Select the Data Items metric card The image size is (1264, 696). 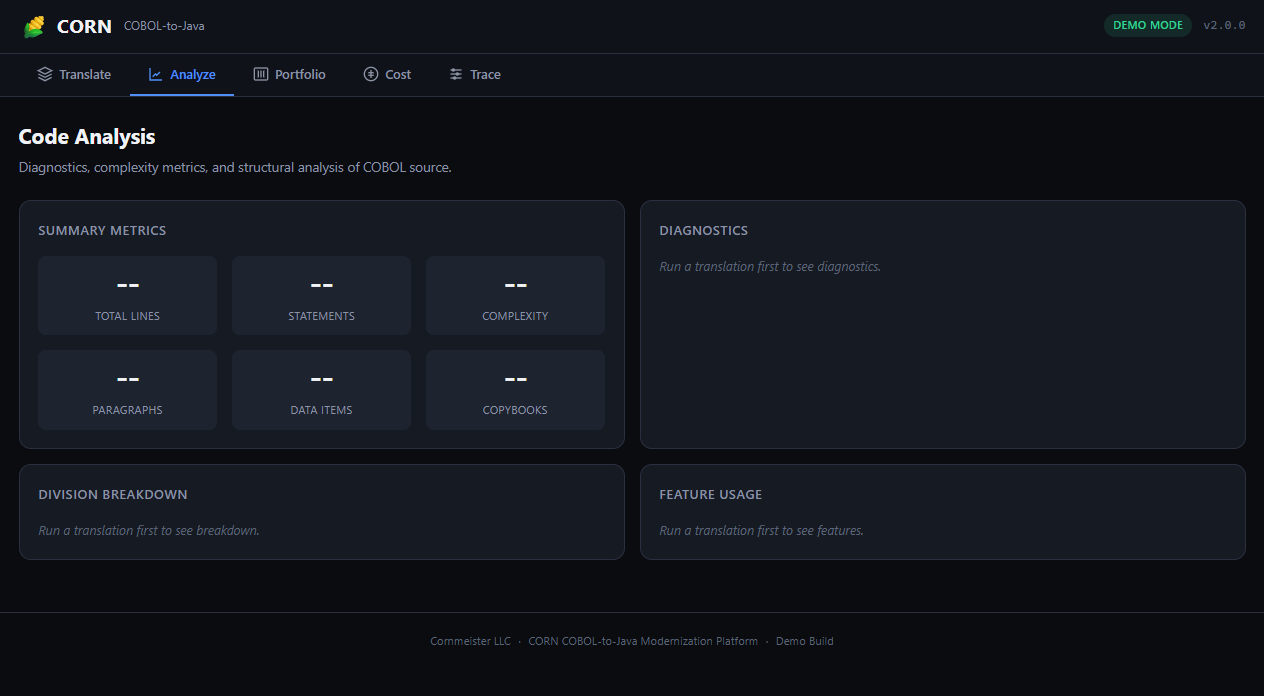tap(321, 389)
